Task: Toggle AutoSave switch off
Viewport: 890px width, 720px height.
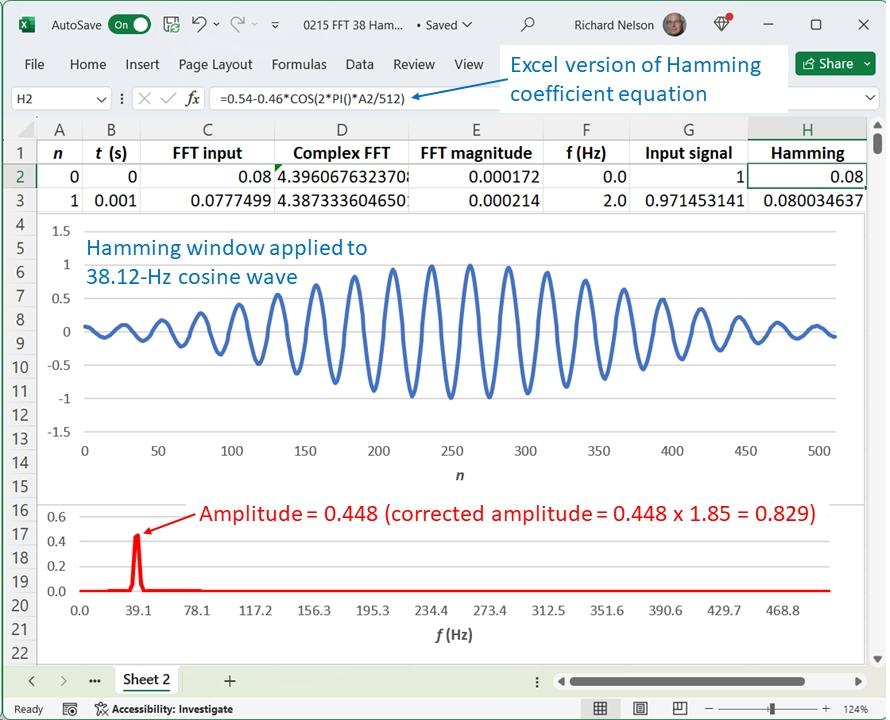Action: point(130,25)
